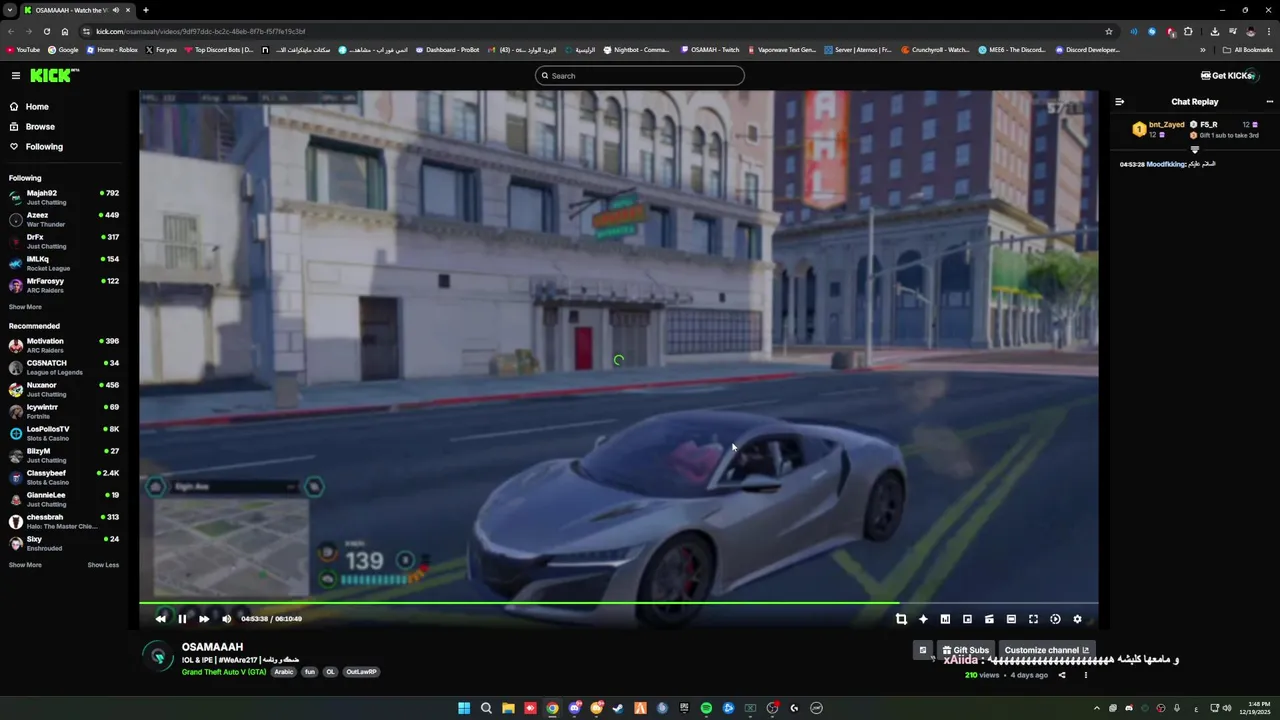Image resolution: width=1280 pixels, height=720 pixels.
Task: Open Spotify from taskbar
Action: pos(706,708)
